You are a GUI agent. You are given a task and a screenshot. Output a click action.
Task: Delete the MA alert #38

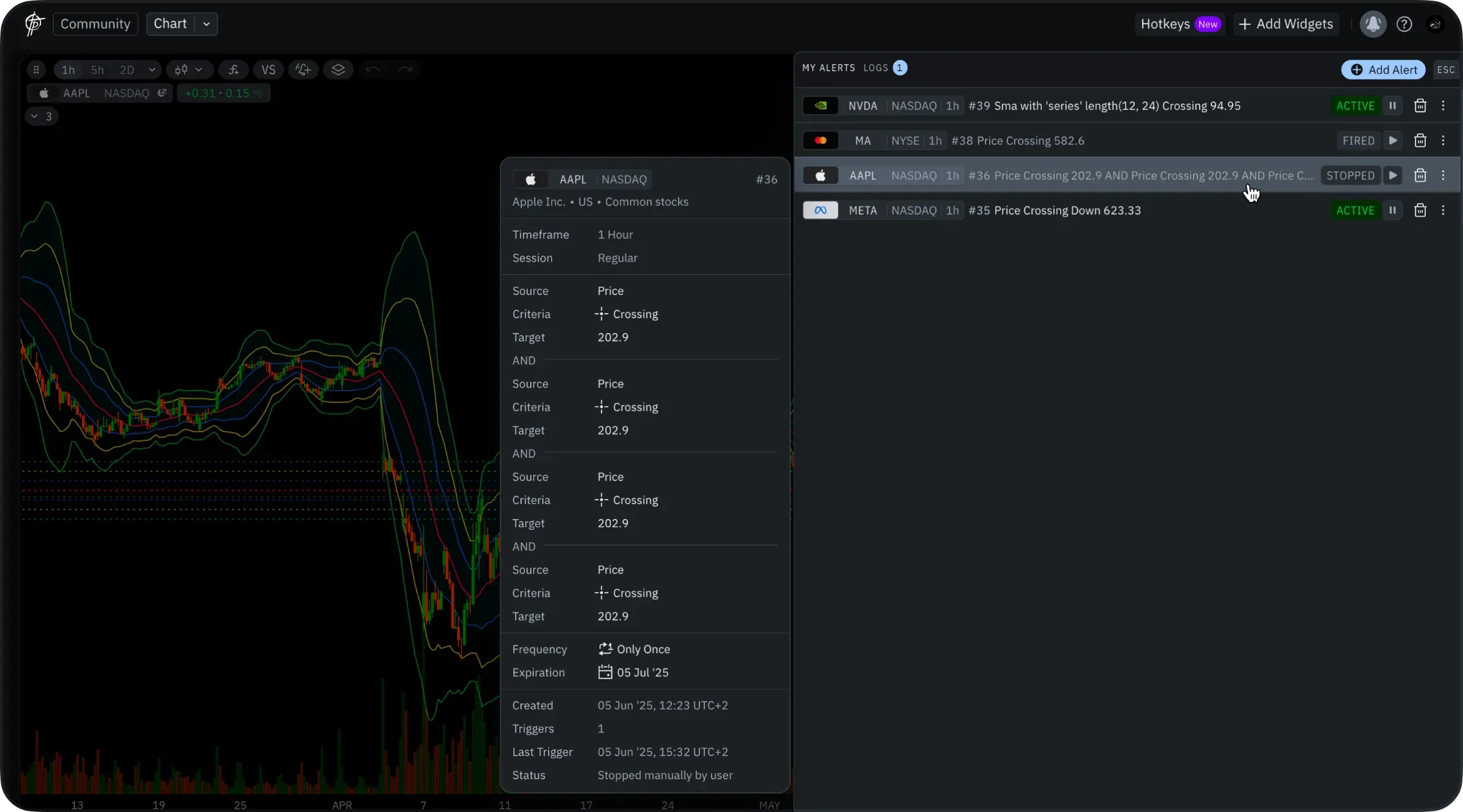point(1420,140)
